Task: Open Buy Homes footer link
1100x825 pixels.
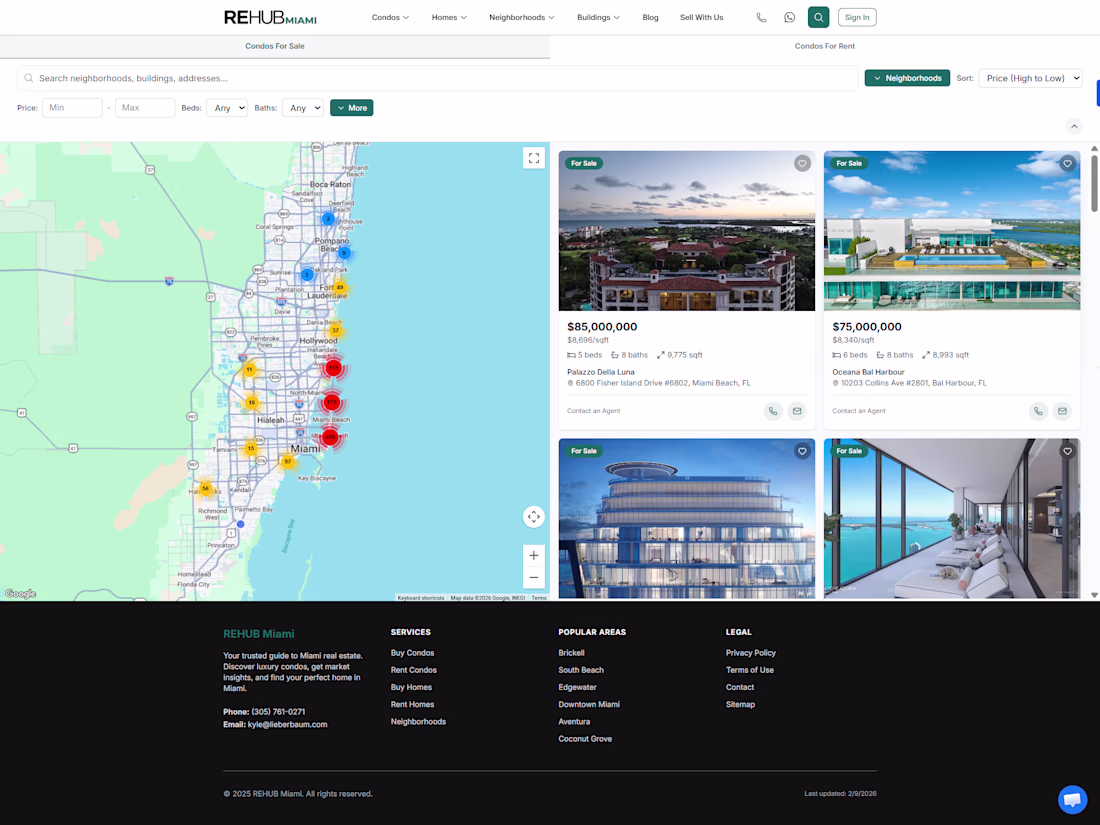Action: pyautogui.click(x=411, y=688)
